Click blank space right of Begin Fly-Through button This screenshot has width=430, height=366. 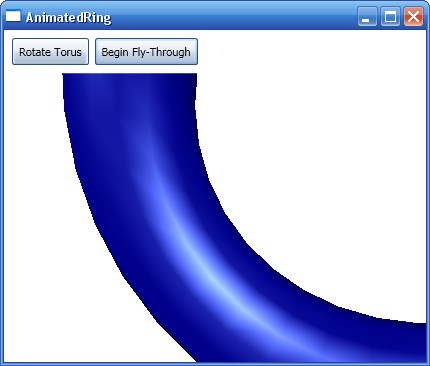pos(310,52)
